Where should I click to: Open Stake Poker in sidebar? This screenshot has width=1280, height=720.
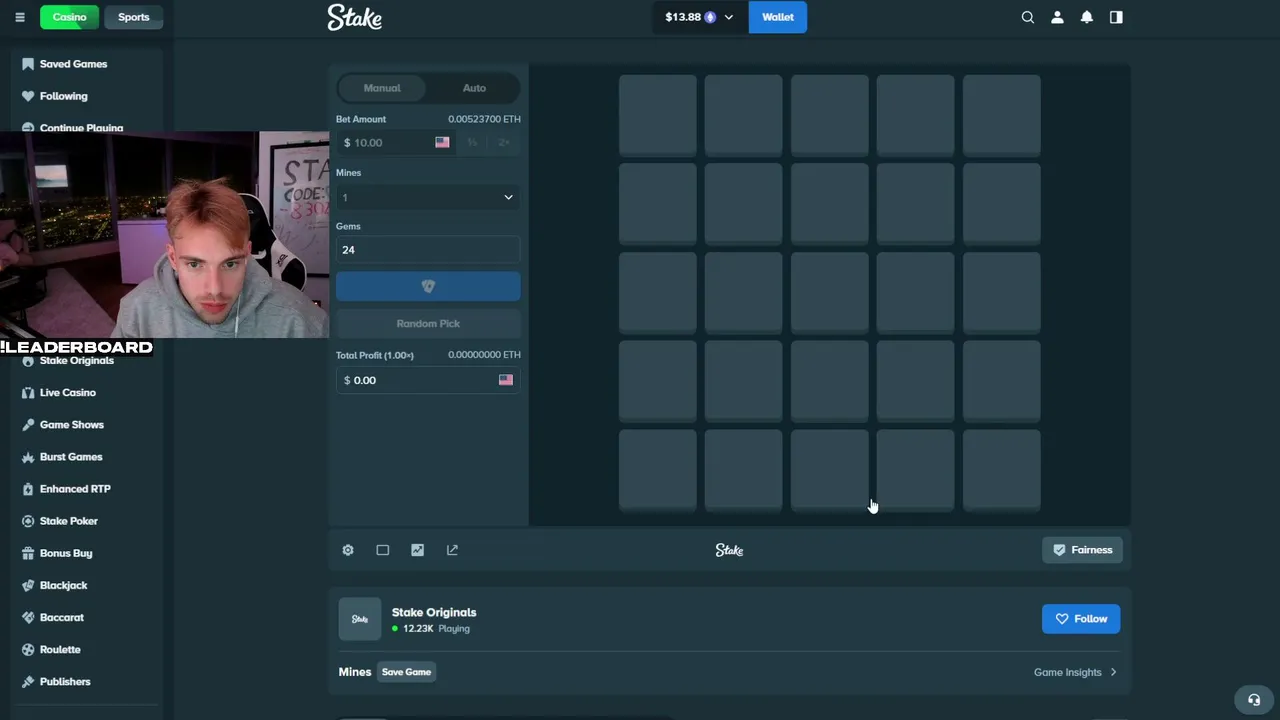point(69,521)
